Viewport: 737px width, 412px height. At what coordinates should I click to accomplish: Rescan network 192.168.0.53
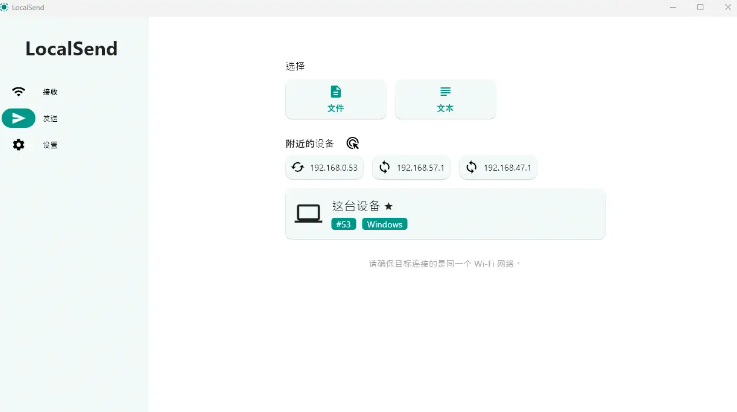click(324, 167)
